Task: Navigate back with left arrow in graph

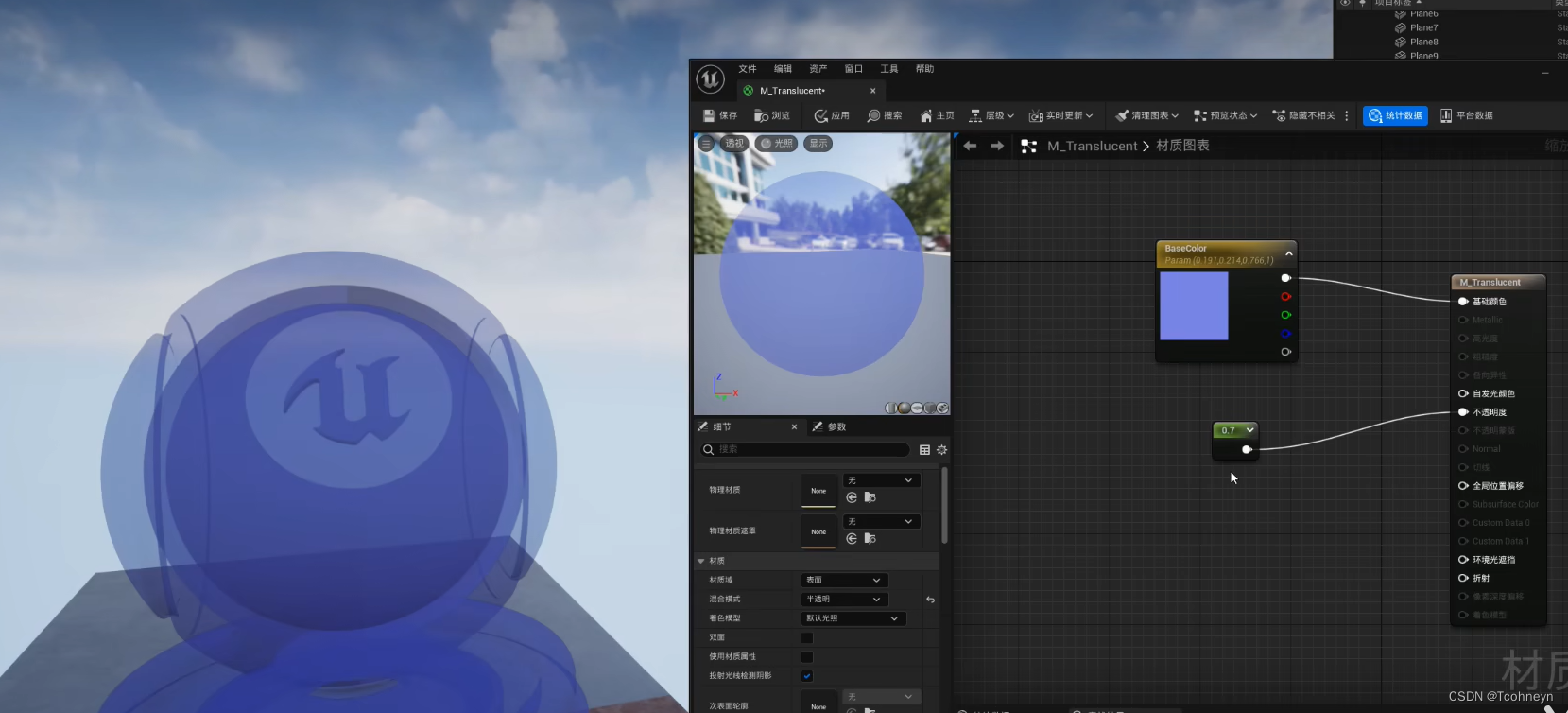Action: (970, 146)
